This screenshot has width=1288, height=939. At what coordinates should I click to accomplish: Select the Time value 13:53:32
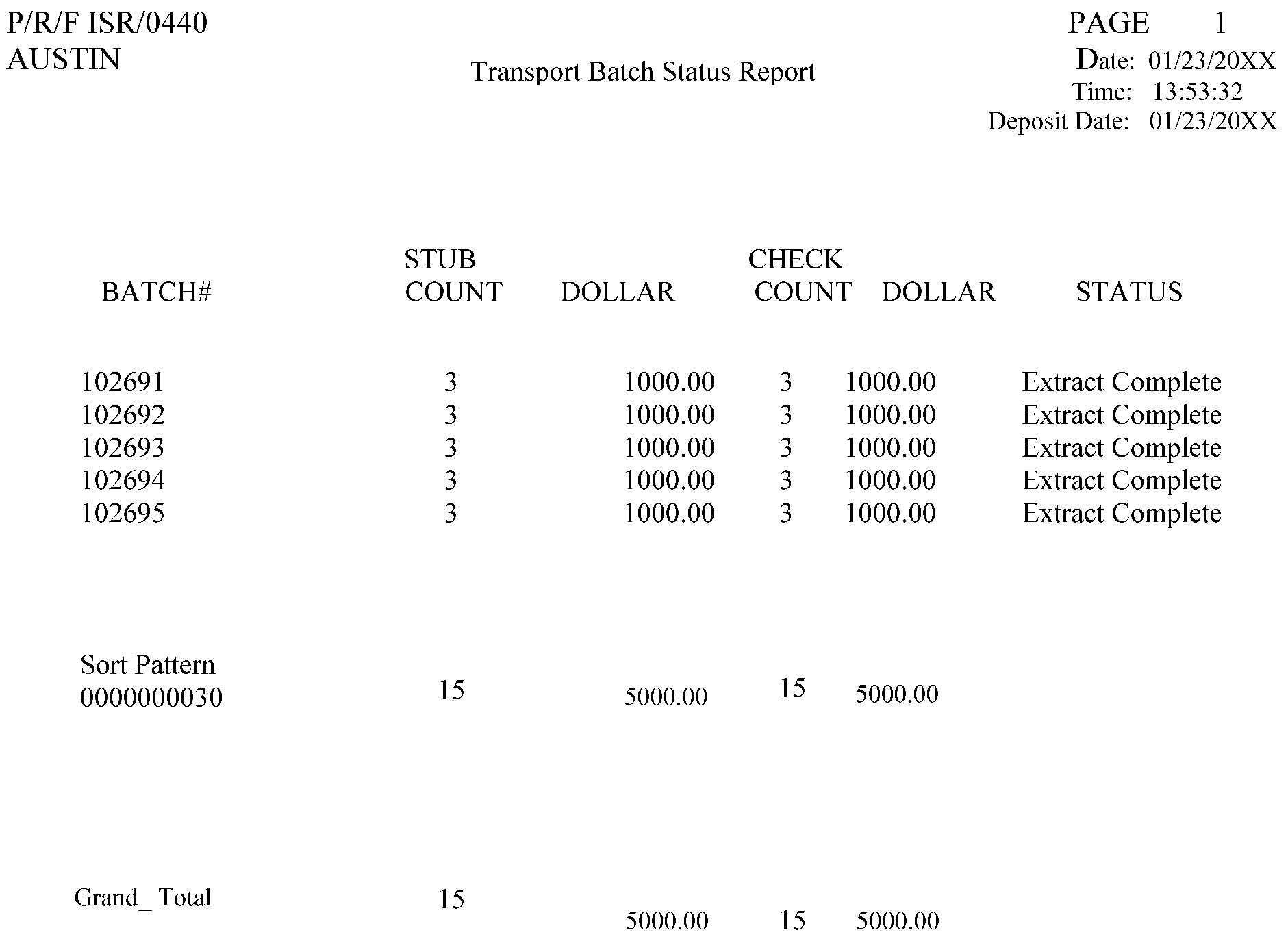[1198, 92]
